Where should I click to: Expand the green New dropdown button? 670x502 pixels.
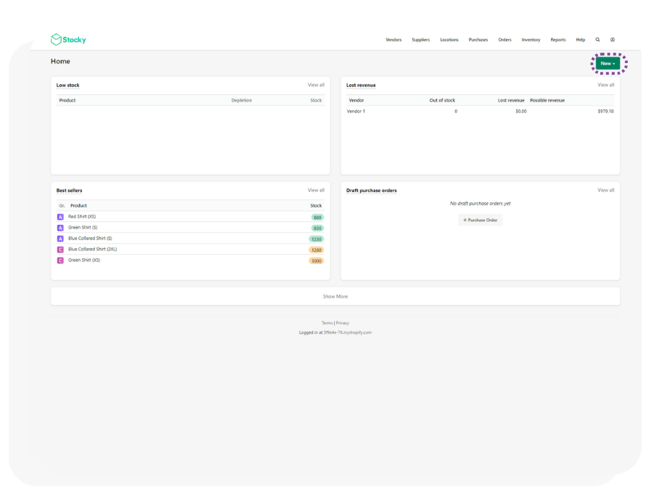pos(607,63)
